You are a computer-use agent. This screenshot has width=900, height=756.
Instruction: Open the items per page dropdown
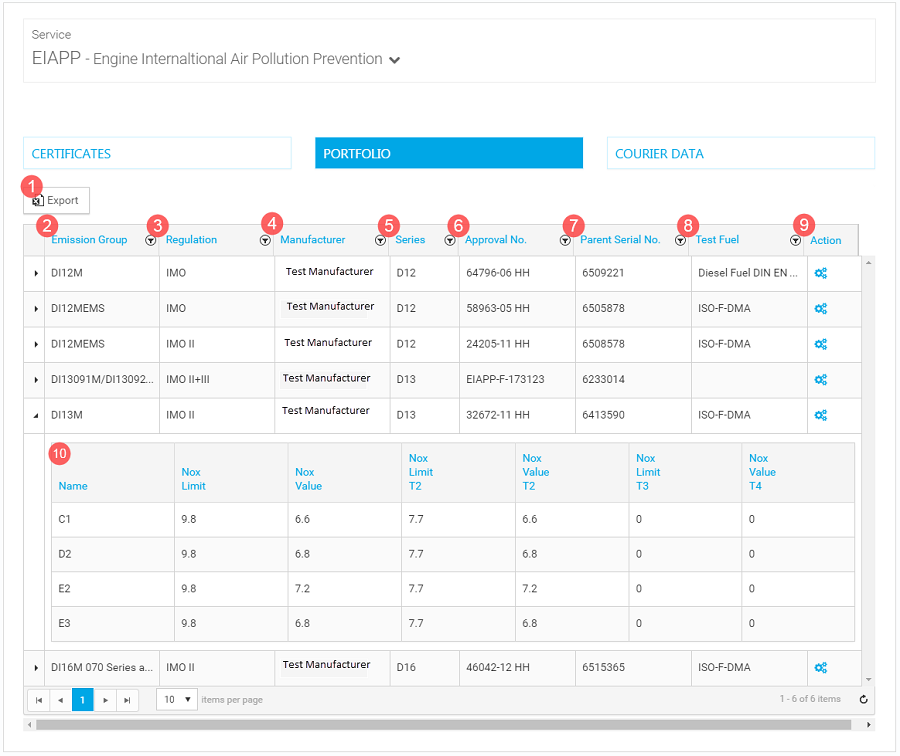[x=177, y=699]
